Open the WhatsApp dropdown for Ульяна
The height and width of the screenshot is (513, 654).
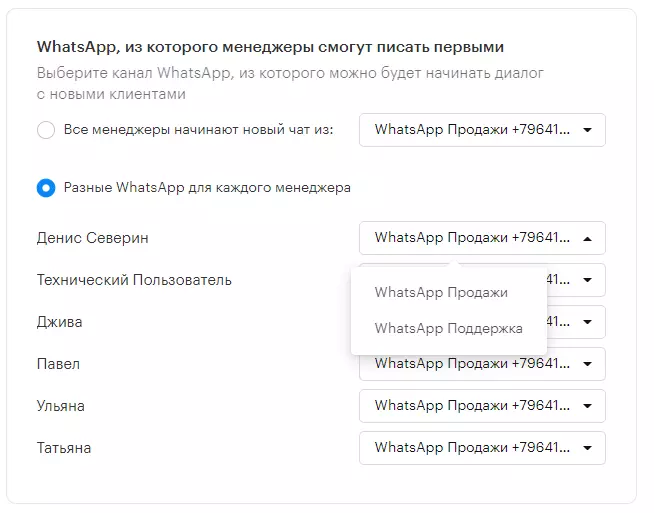[x=482, y=406]
